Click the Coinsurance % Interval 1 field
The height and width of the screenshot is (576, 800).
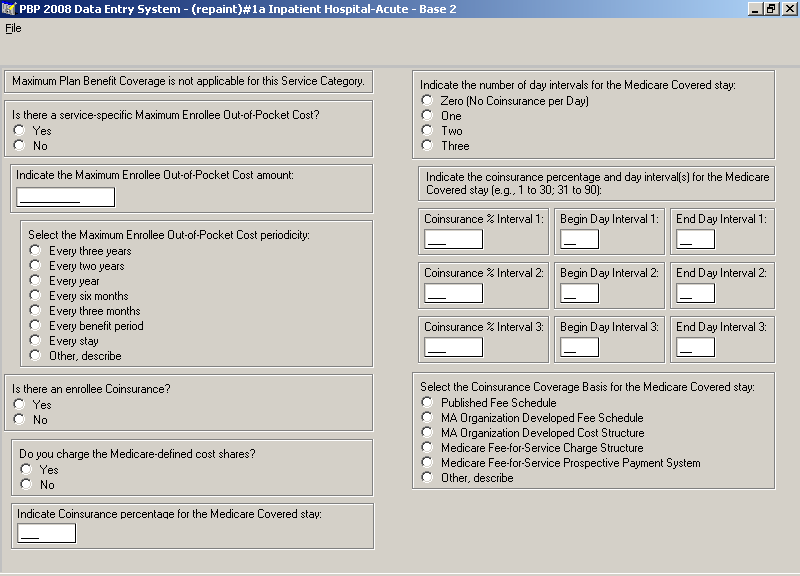[x=454, y=239]
